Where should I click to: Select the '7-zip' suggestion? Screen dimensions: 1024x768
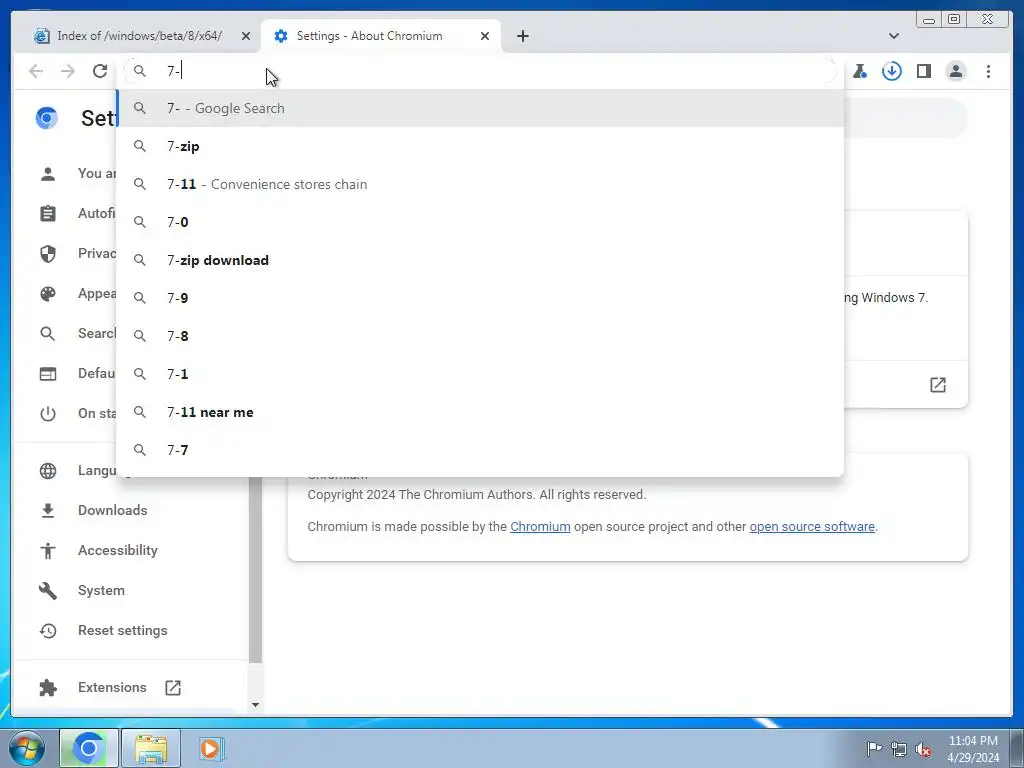[x=480, y=146]
